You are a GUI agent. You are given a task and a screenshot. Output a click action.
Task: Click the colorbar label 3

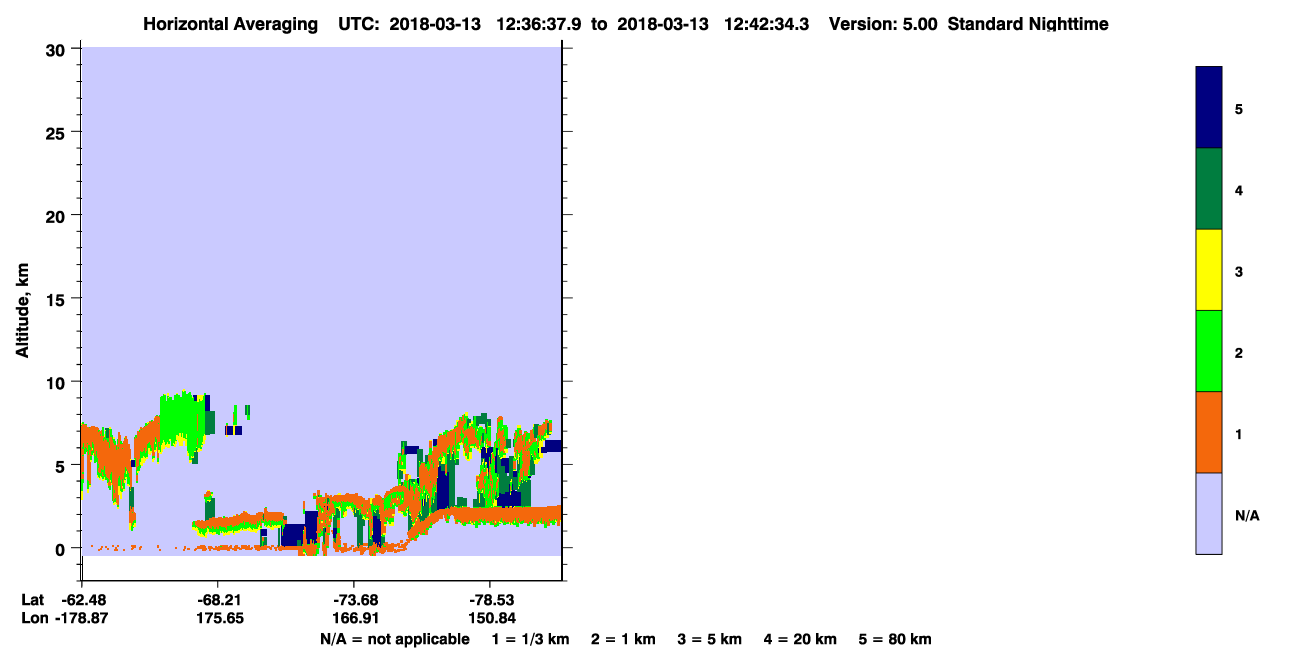click(1239, 271)
